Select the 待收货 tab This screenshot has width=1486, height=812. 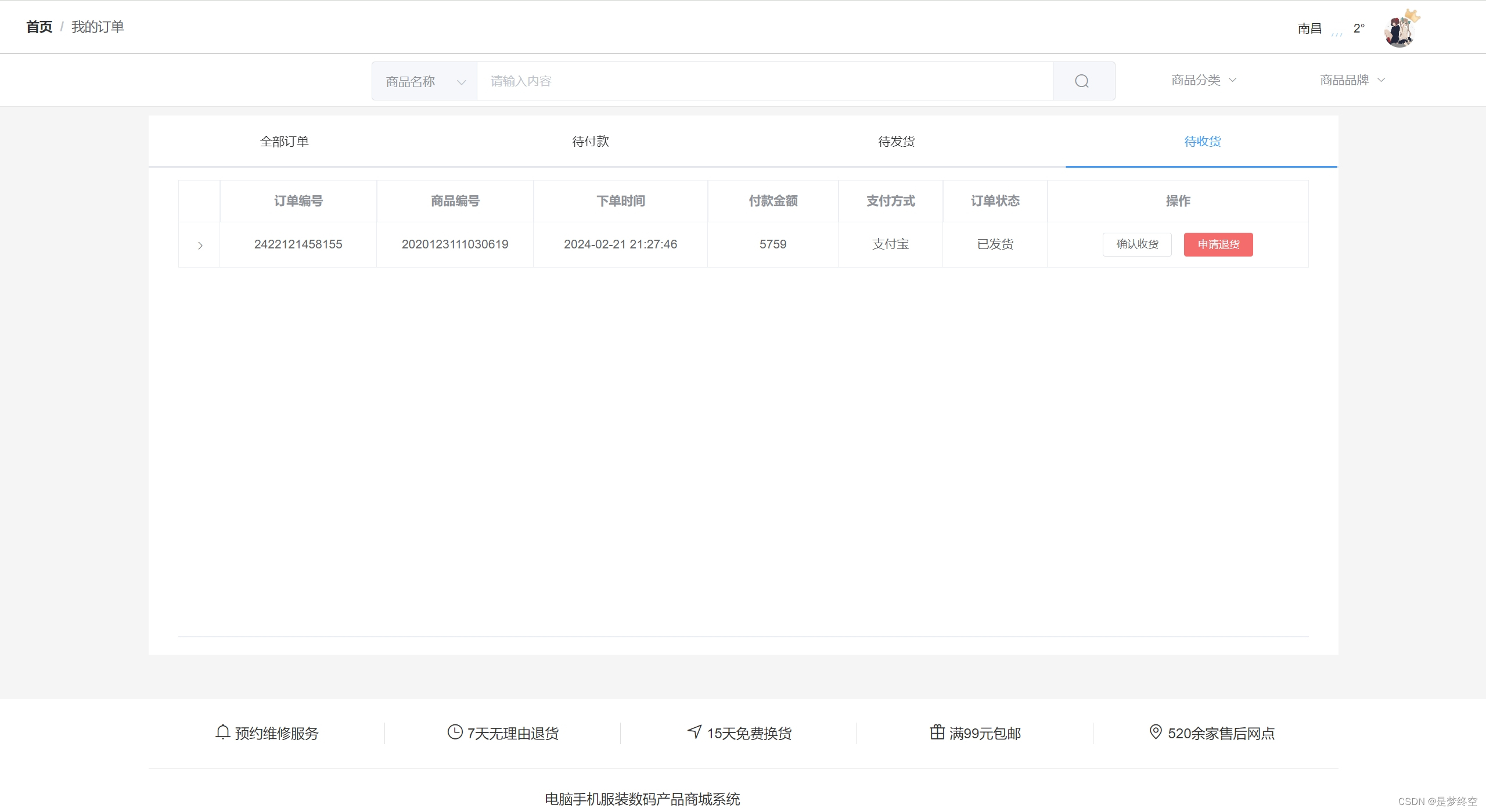tap(1203, 142)
